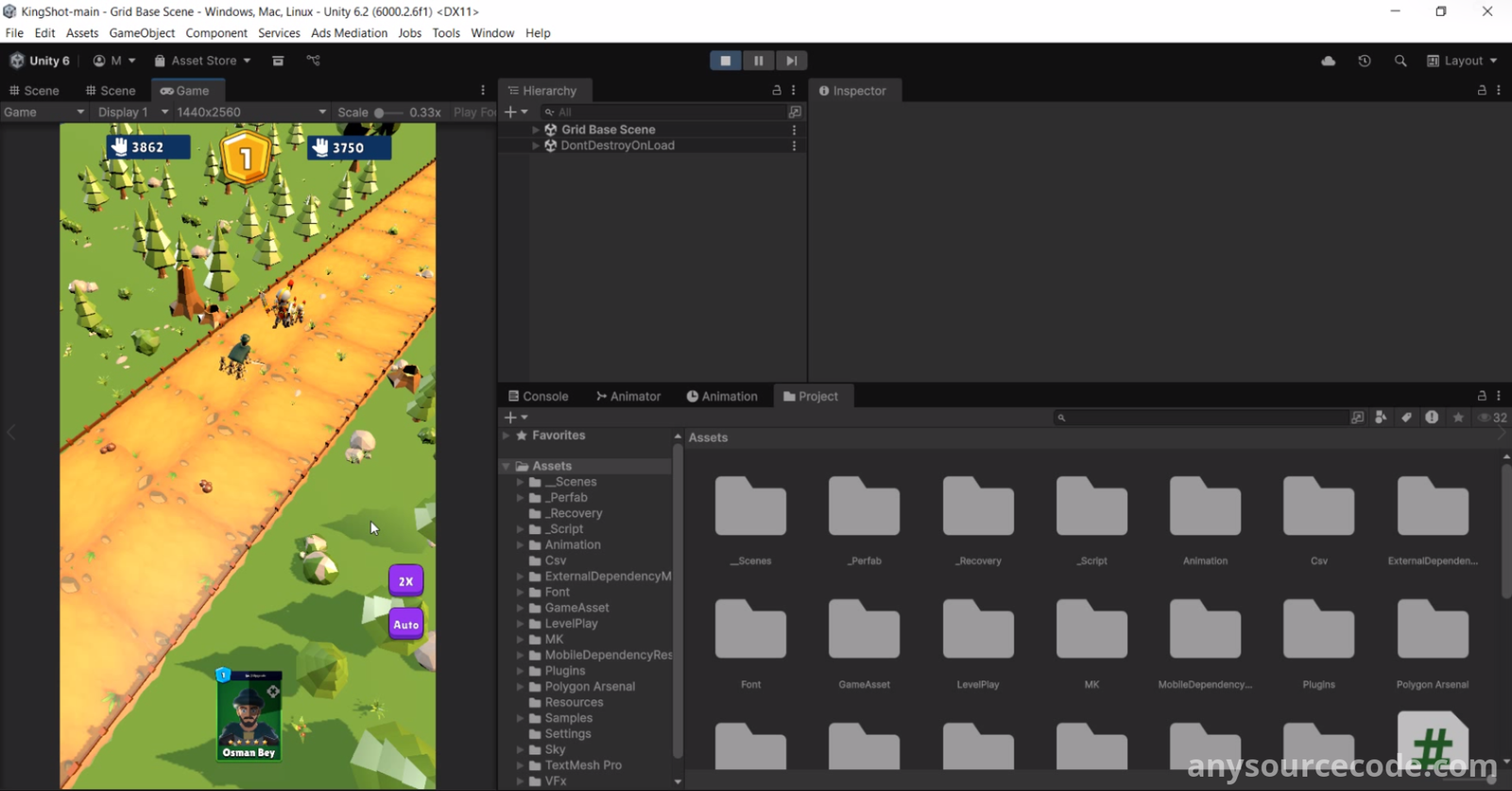Click the Game view Scale slider
This screenshot has height=791, width=1512.
(387, 112)
